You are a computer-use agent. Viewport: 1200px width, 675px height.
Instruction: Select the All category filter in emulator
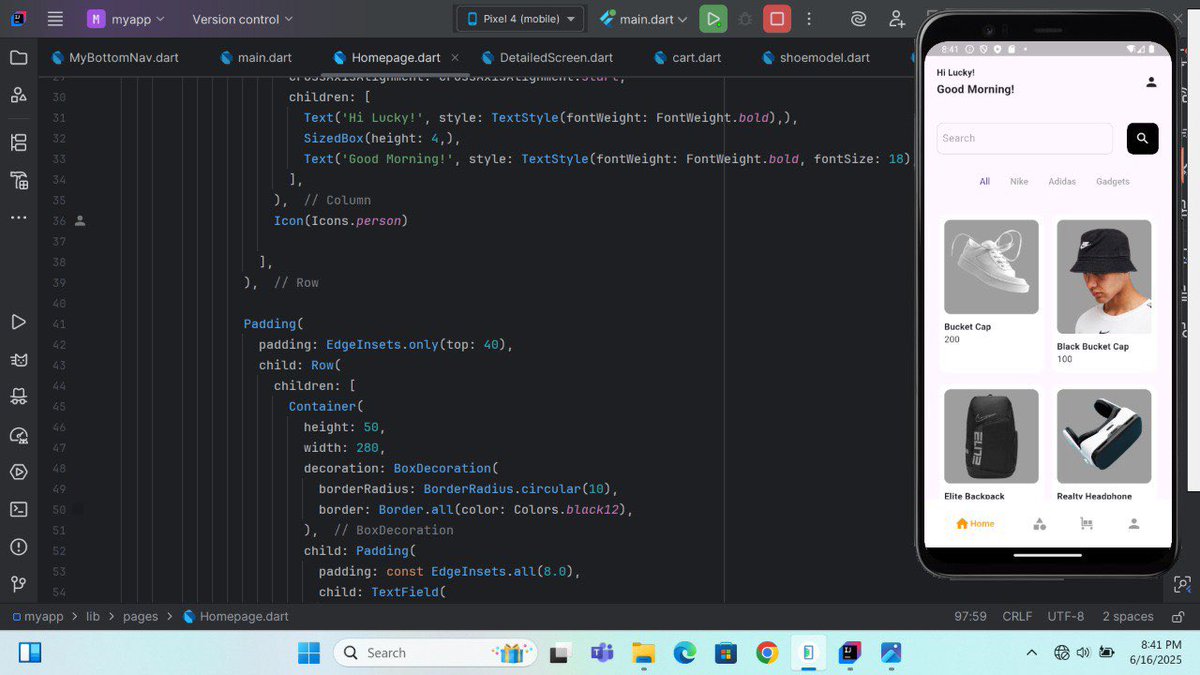click(985, 182)
